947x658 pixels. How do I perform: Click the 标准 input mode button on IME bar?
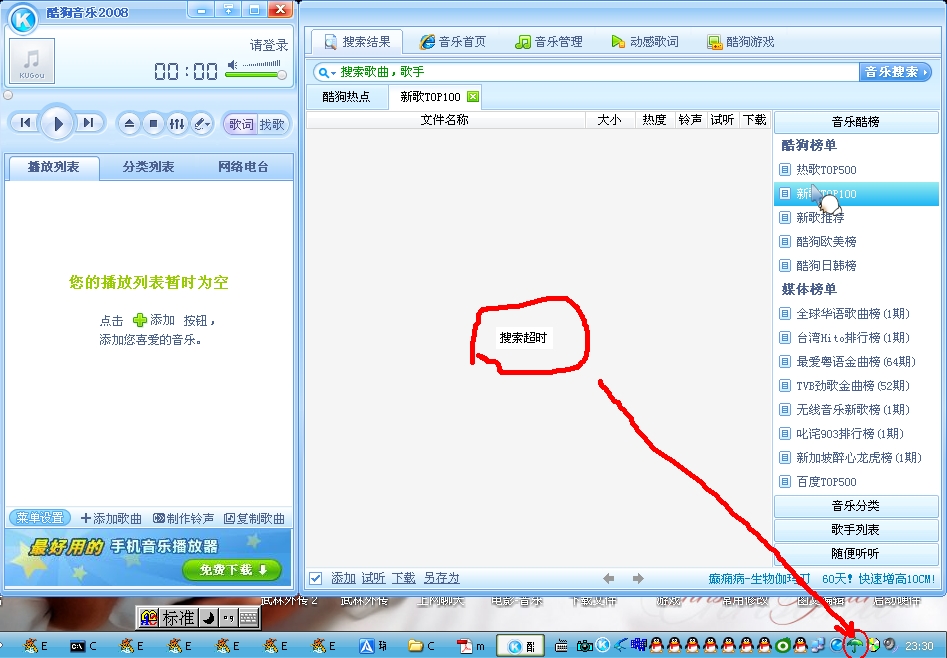(x=179, y=618)
